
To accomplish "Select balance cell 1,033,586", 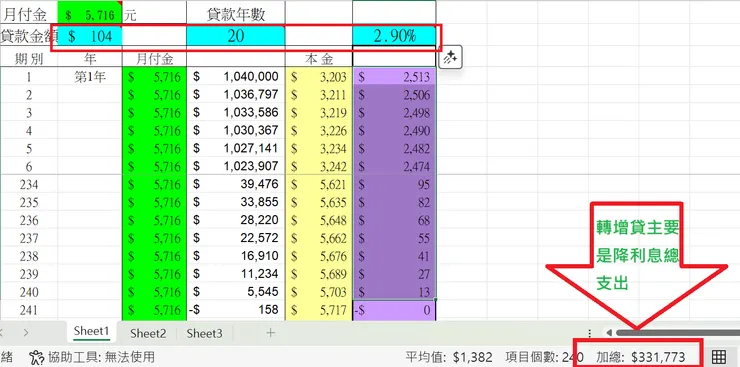I will tap(235, 113).
